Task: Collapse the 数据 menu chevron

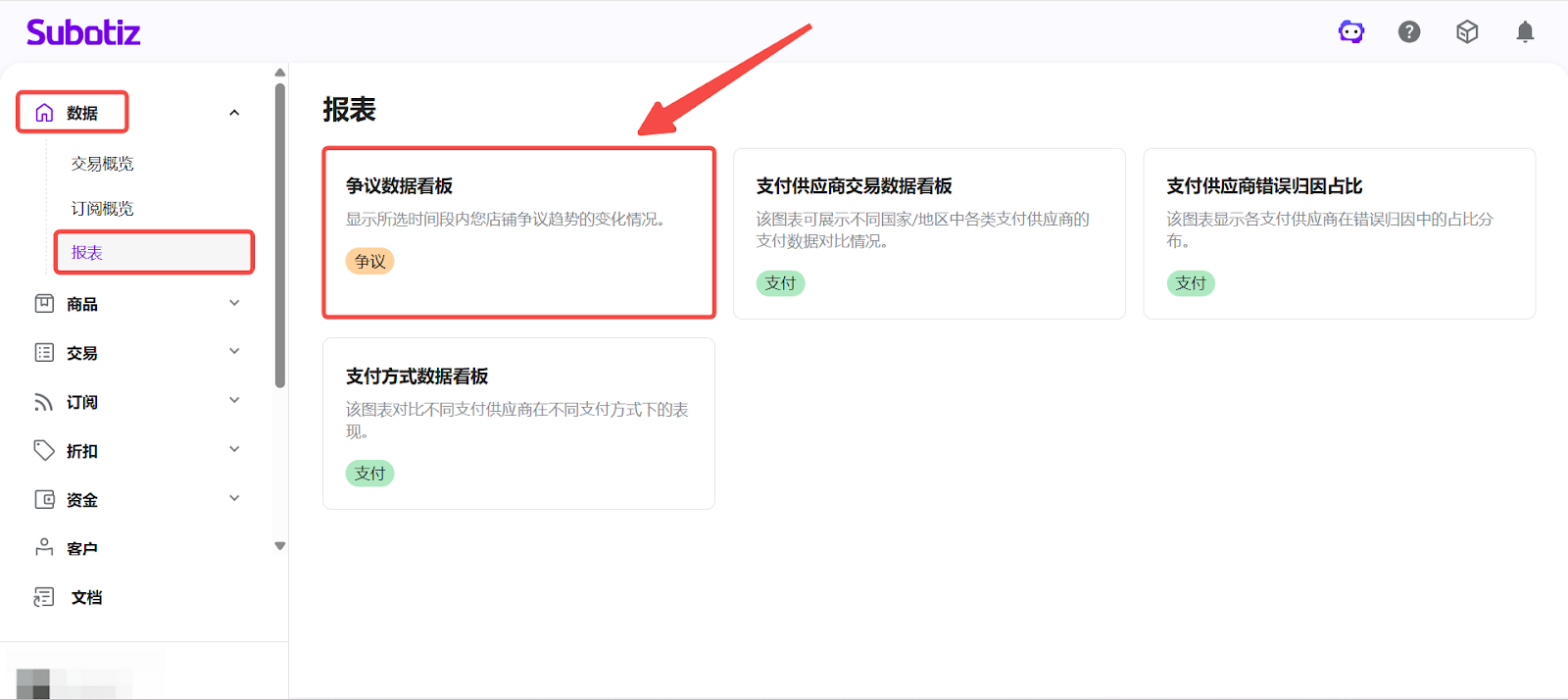Action: pyautogui.click(x=234, y=113)
